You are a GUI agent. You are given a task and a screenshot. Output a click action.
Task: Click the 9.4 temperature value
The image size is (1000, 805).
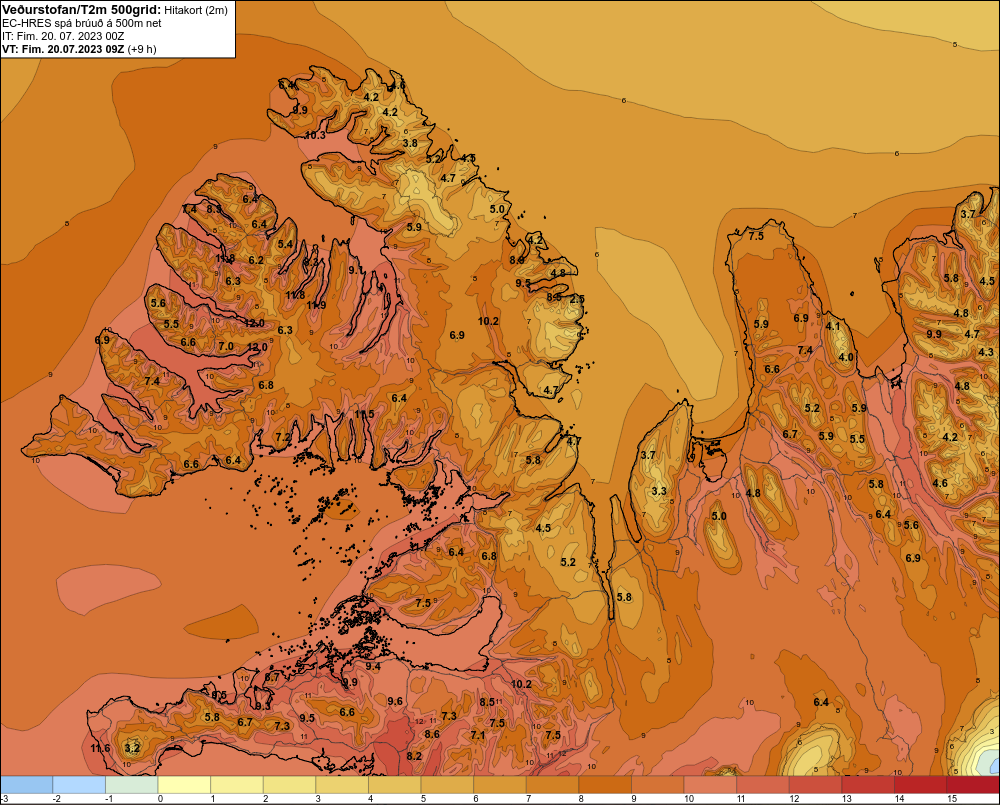point(372,667)
